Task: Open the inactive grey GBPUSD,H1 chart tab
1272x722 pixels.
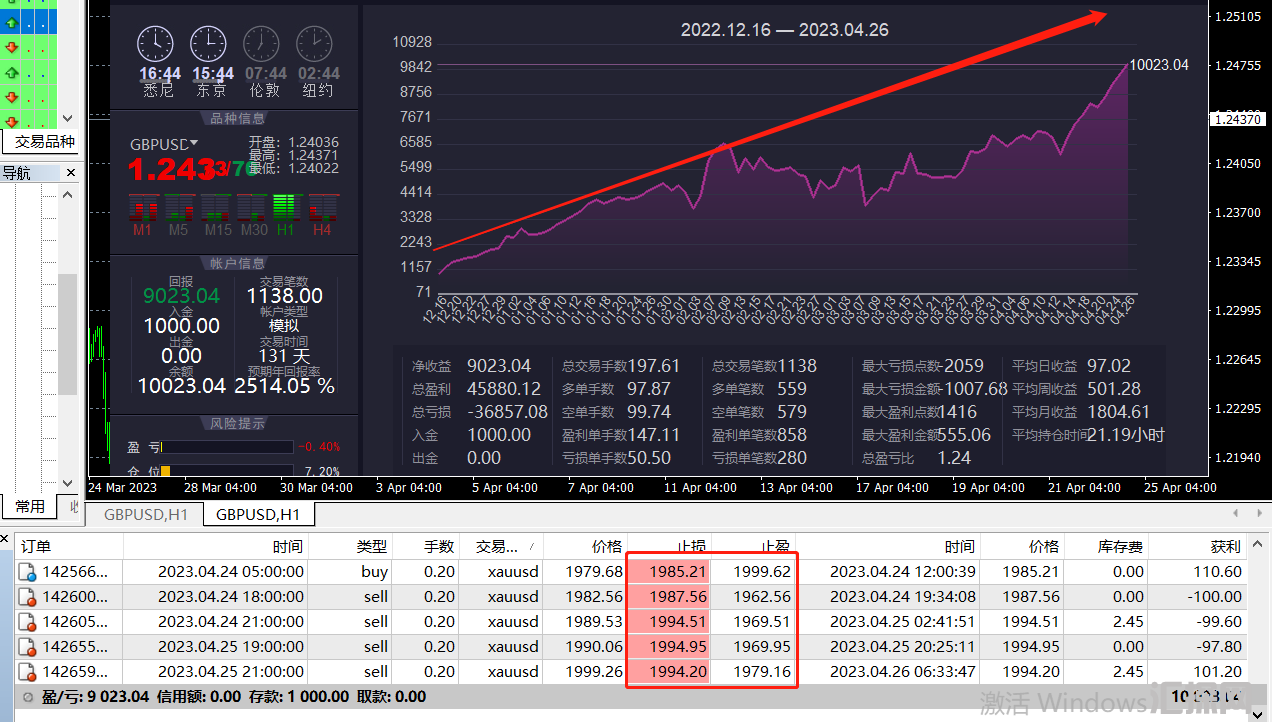Action: pos(146,515)
